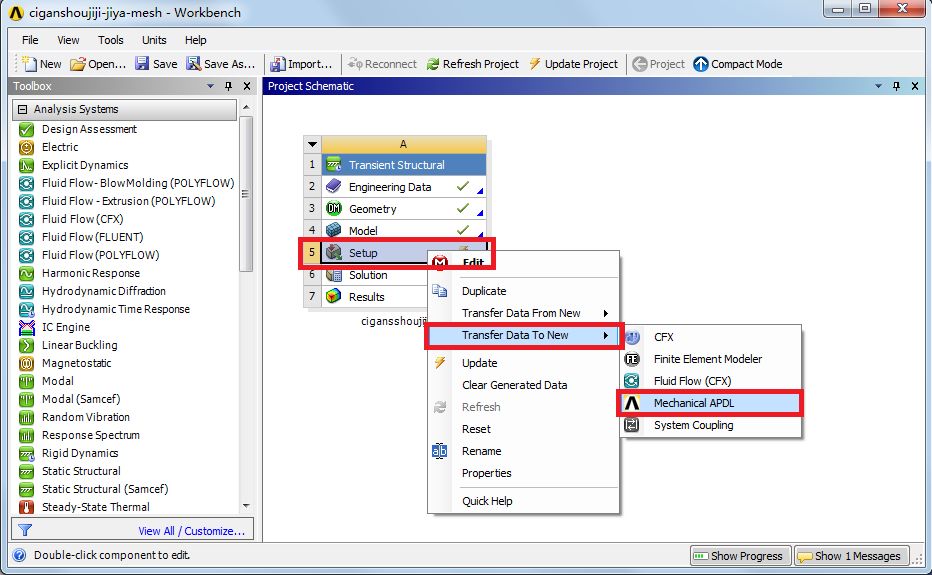Click Open... in the toolbar
The image size is (932, 575).
tap(98, 64)
